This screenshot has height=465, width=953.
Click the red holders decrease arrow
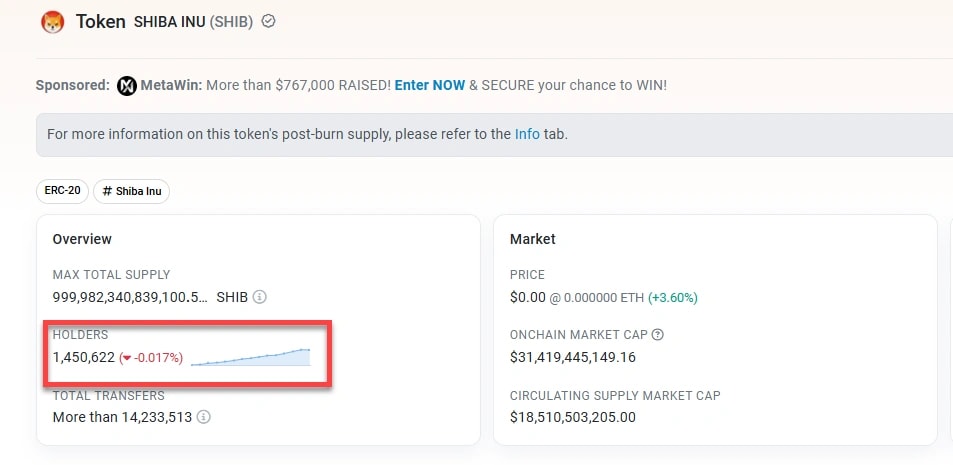click(x=125, y=358)
